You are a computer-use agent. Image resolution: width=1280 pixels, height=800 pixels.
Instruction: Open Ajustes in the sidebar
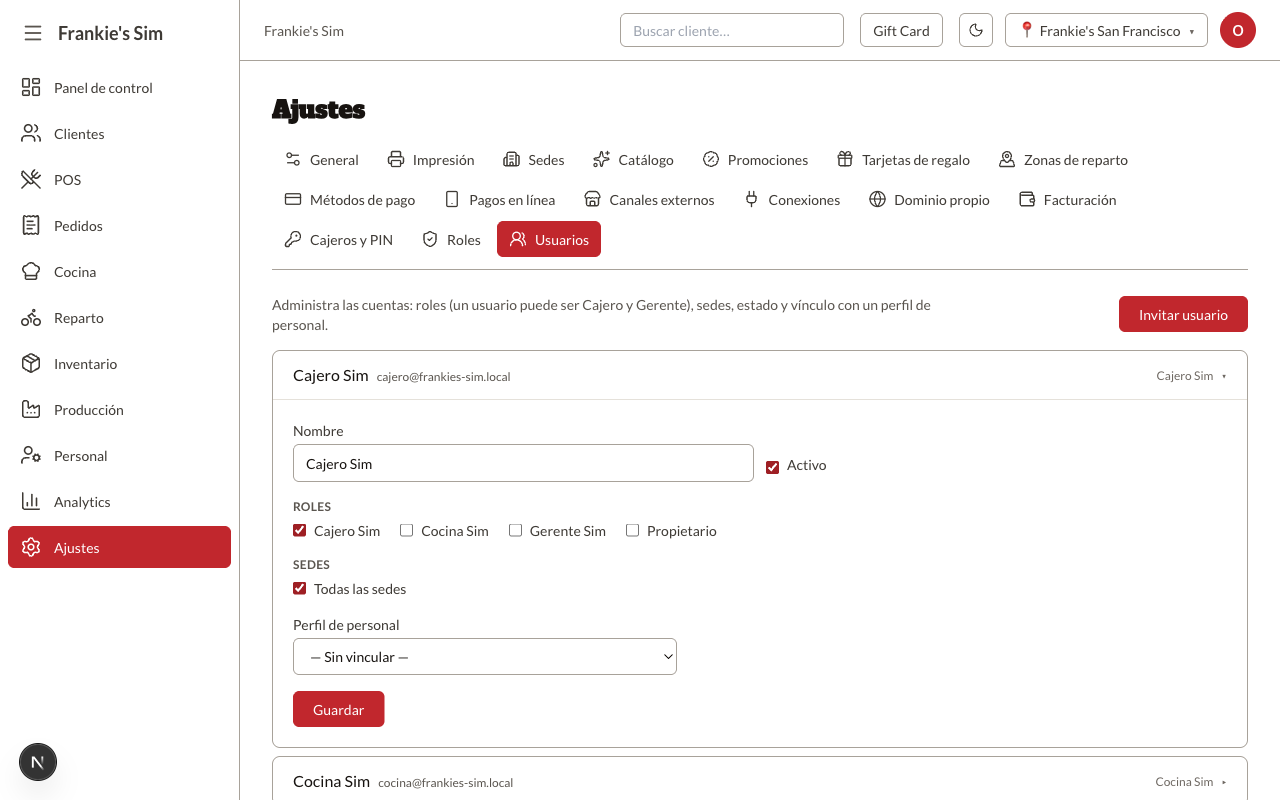coord(119,548)
